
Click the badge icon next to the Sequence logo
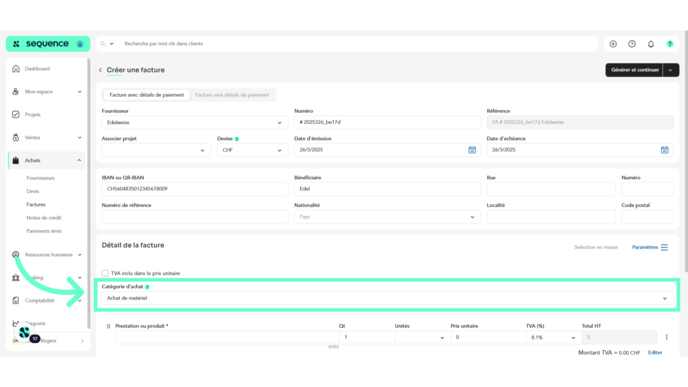pos(80,44)
